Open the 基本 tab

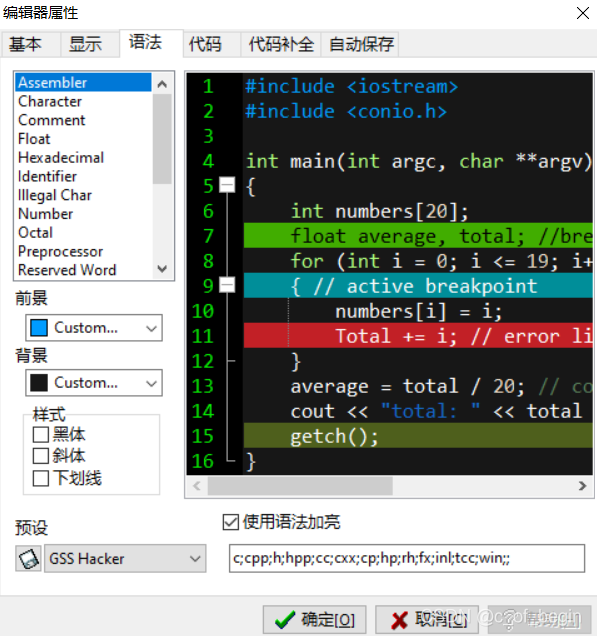click(x=30, y=44)
